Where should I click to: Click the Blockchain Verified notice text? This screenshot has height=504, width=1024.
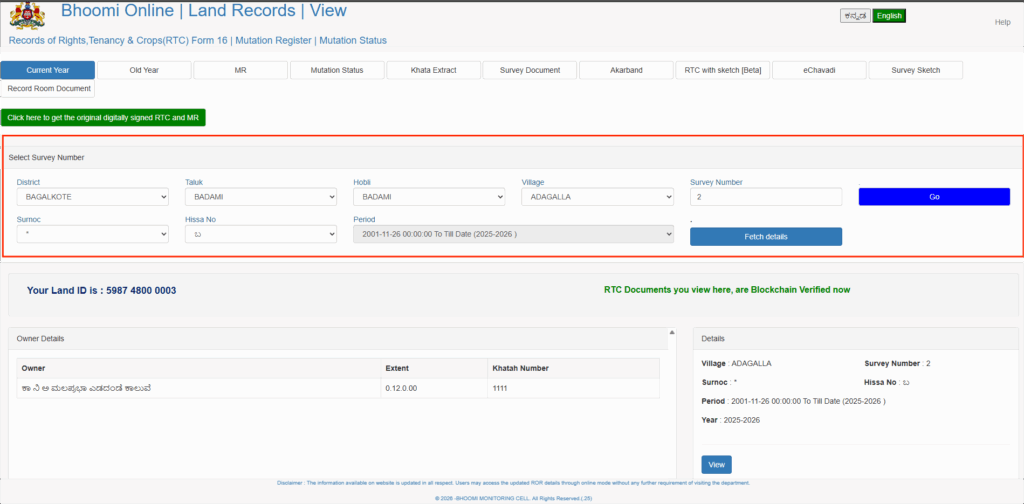pos(727,289)
